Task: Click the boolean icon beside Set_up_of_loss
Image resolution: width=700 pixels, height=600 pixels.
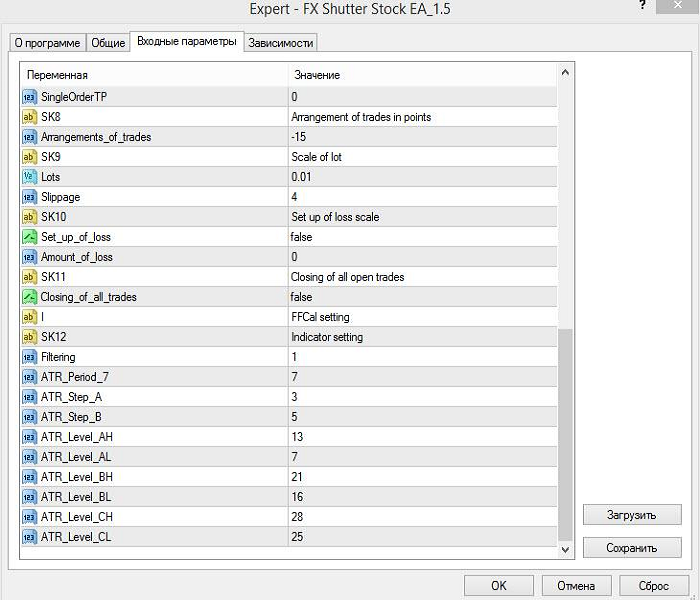Action: [x=29, y=237]
